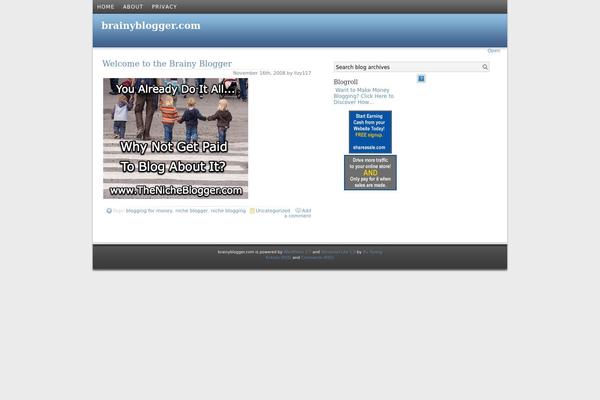Click the blue 'Start Earning Cash' shareasale ad
The height and width of the screenshot is (400, 600).
[370, 132]
